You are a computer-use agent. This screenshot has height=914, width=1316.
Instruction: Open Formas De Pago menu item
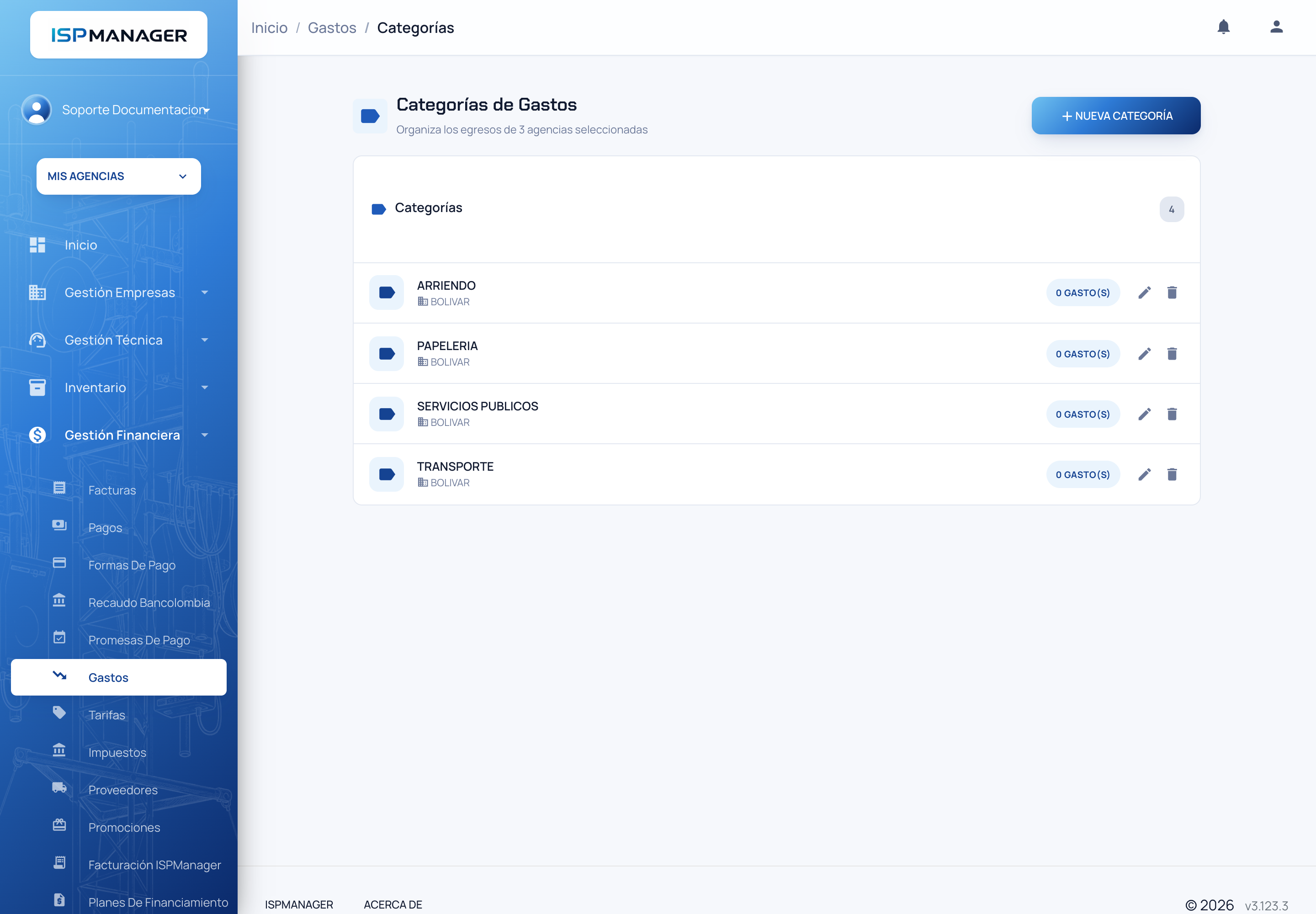click(118, 565)
